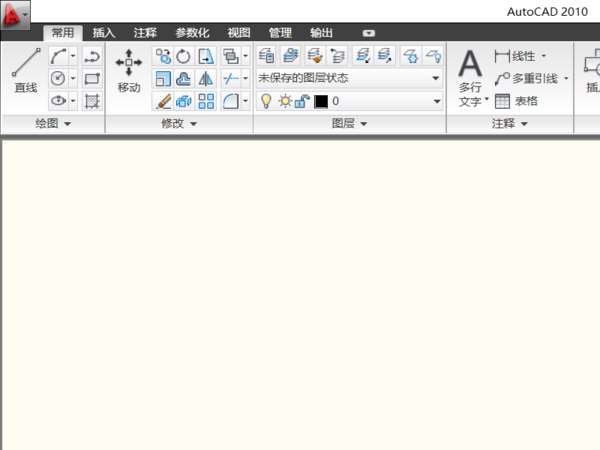
Task: Select the Circle drawing tool
Action: pos(59,78)
